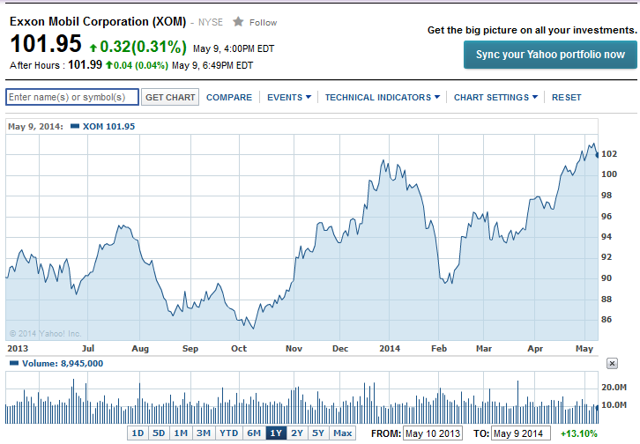The image size is (640, 444).
Task: Select the 3M range tab
Action: click(203, 433)
